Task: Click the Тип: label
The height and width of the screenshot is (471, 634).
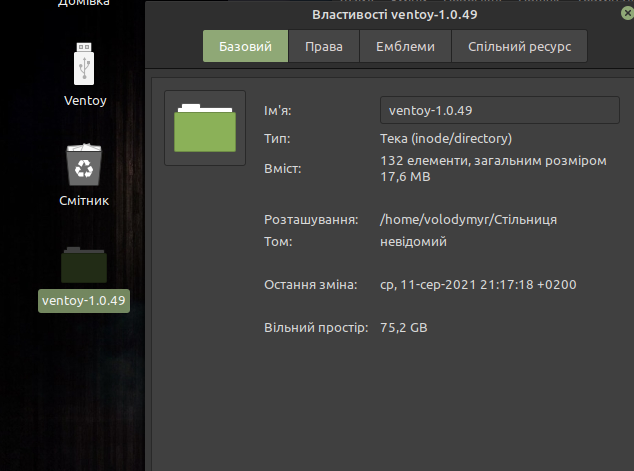Action: (277, 139)
